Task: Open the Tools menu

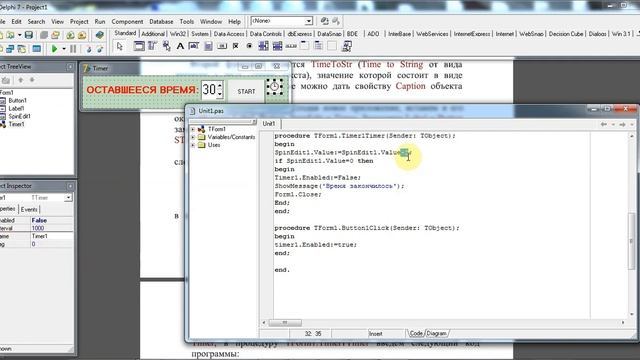Action: point(187,21)
